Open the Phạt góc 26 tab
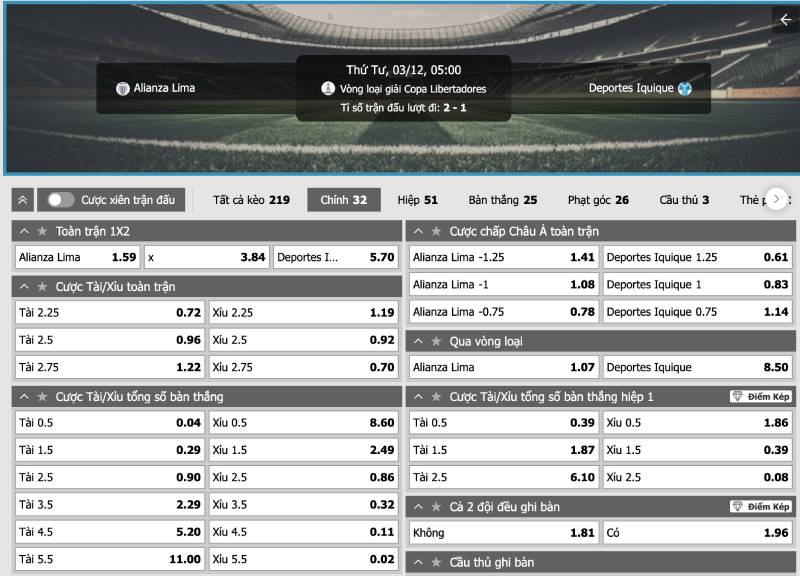The width and height of the screenshot is (800, 576). pyautogui.click(x=598, y=200)
